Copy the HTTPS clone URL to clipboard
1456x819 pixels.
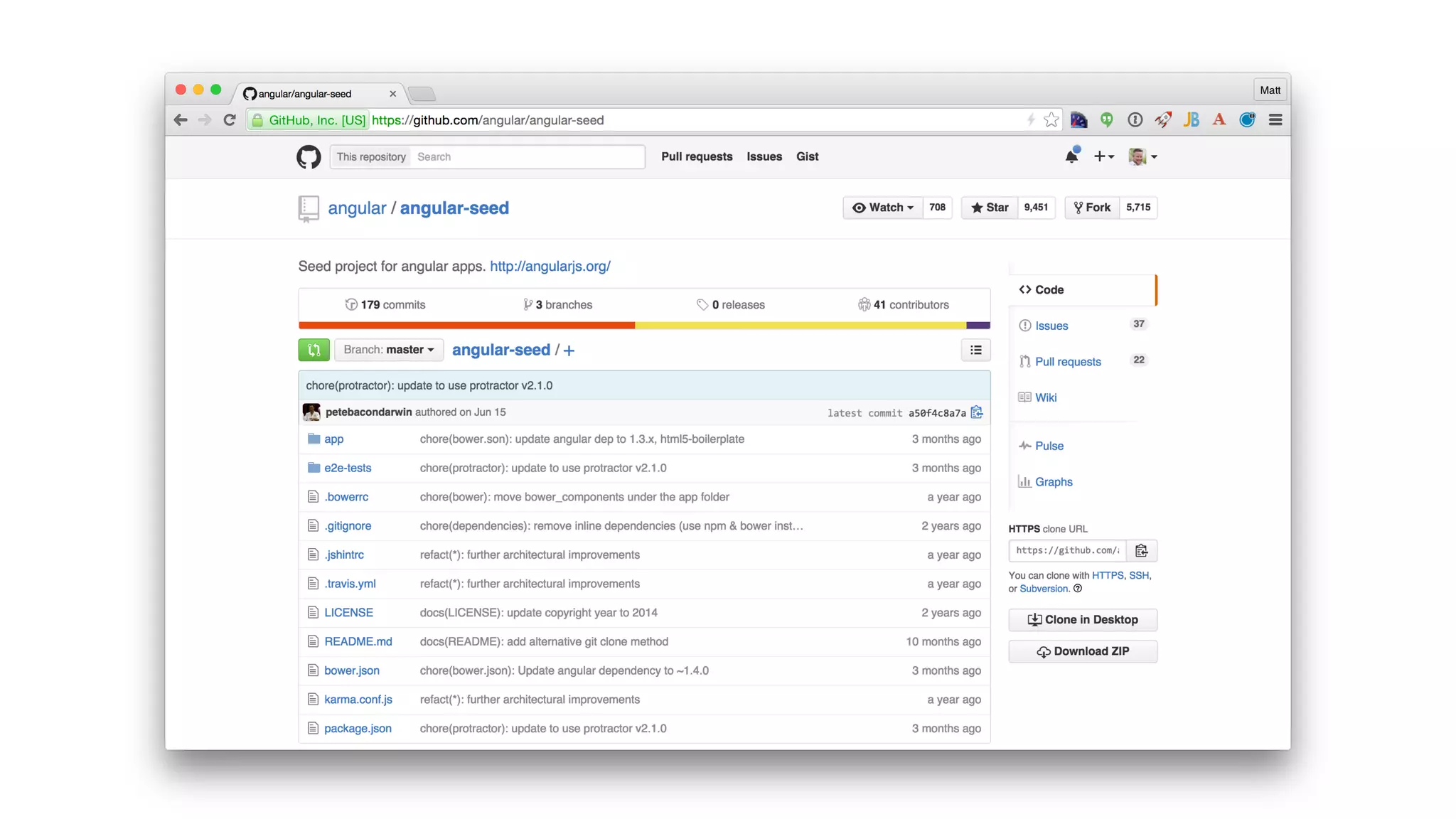1142,550
